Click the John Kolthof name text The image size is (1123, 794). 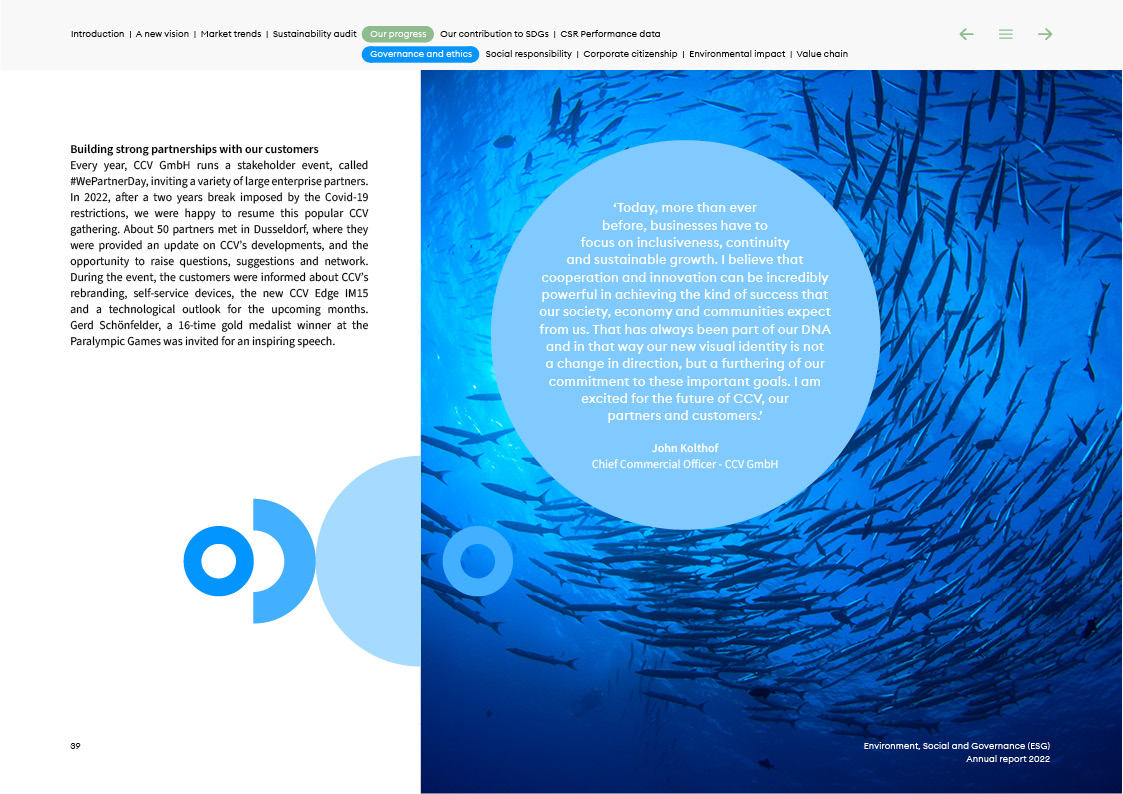pyautogui.click(x=685, y=448)
